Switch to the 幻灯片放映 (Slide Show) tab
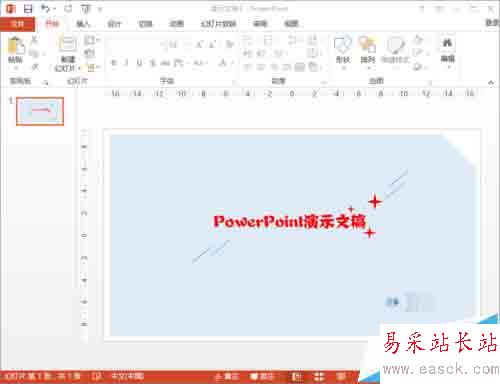 click(x=218, y=24)
